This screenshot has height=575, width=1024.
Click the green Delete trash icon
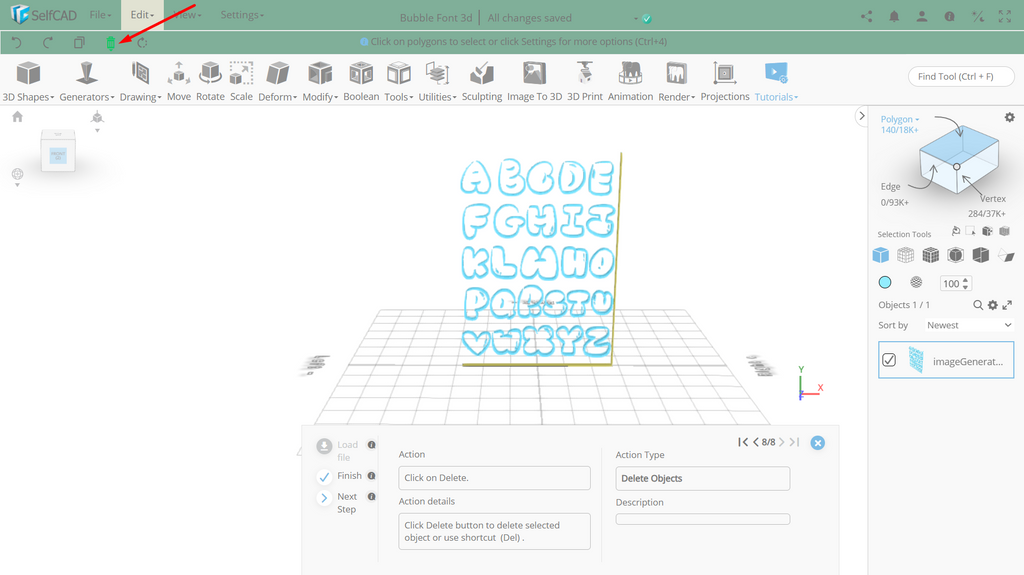[110, 43]
